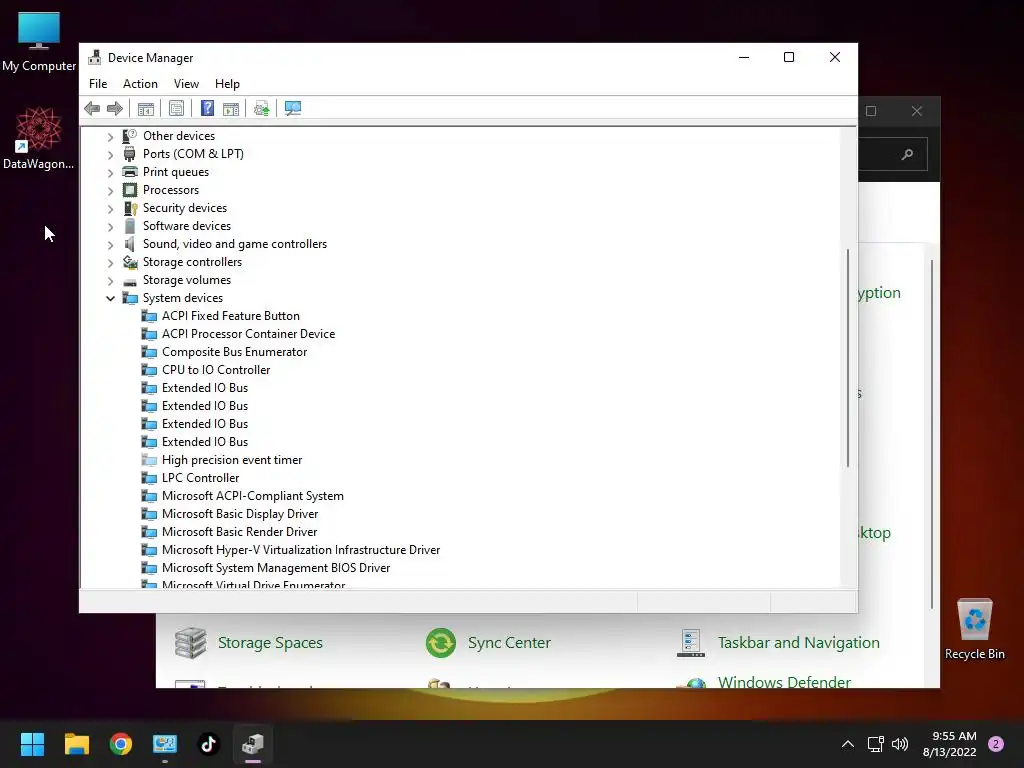Expand the Processors node
Image resolution: width=1024 pixels, height=768 pixels.
click(110, 191)
